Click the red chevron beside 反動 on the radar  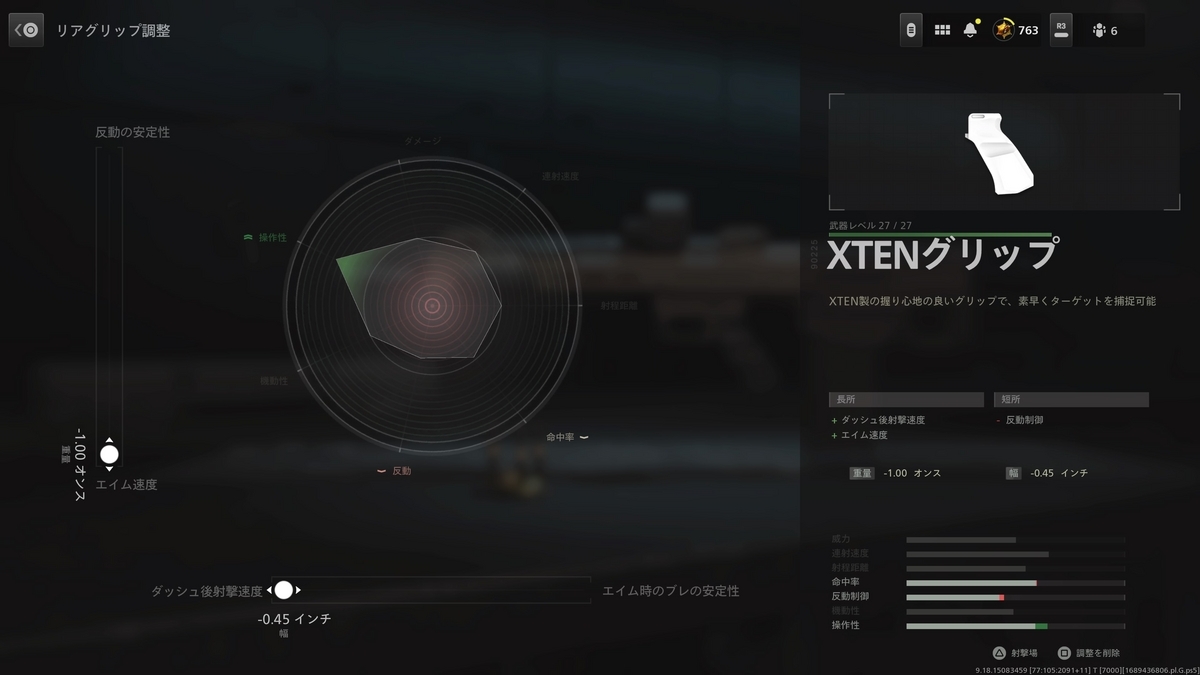click(x=381, y=470)
